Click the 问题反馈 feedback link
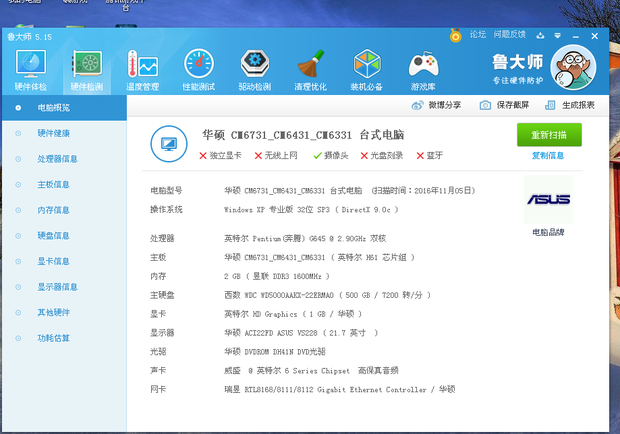The width and height of the screenshot is (620, 434). point(510,35)
